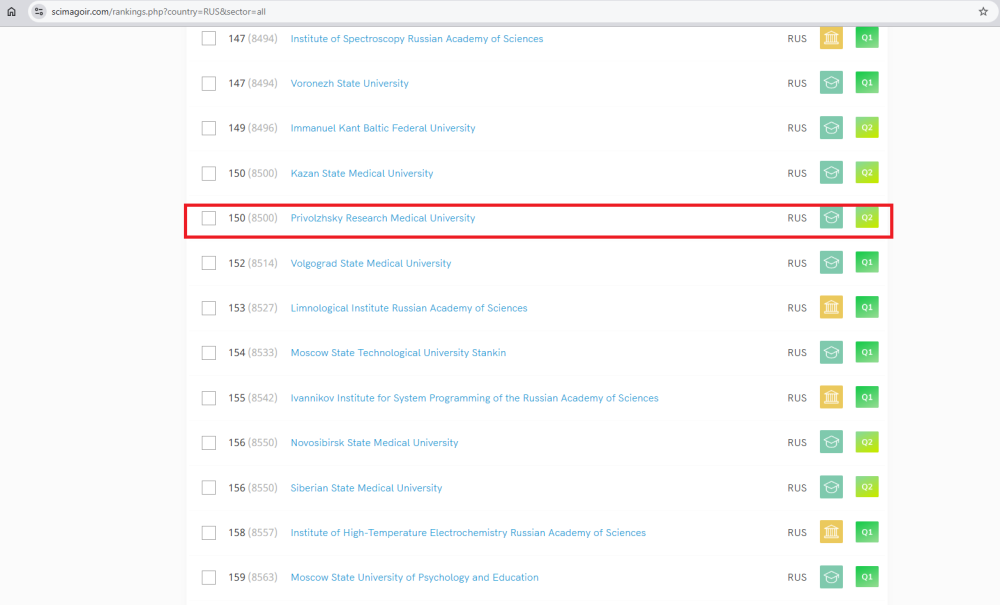
Task: Tick checkbox for Volgograd State Medical University
Action: tap(209, 263)
